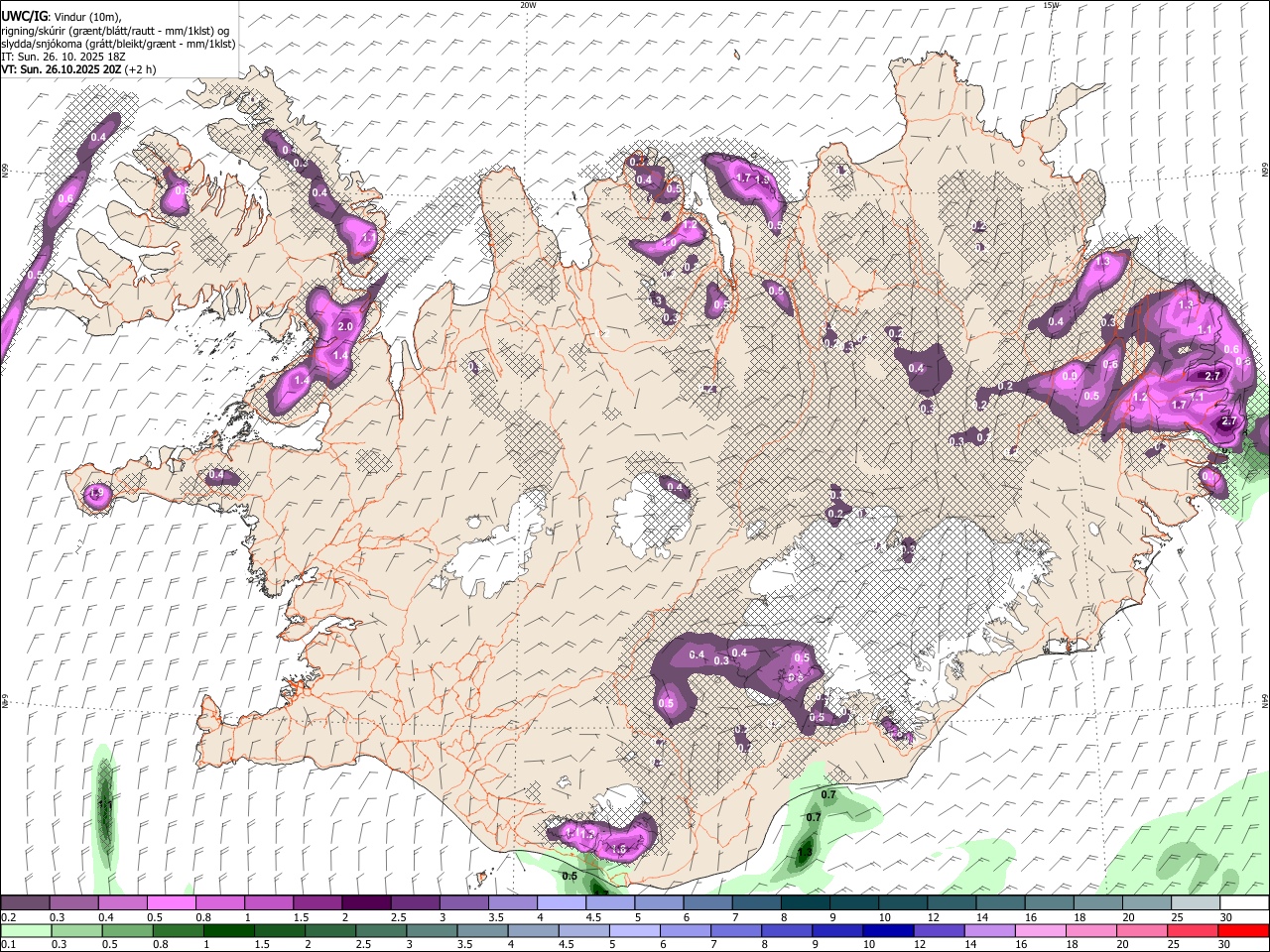Image resolution: width=1270 pixels, height=952 pixels.
Task: Pick the bright pink 0.5–0.8 upper legend swatch
Action: tap(171, 903)
